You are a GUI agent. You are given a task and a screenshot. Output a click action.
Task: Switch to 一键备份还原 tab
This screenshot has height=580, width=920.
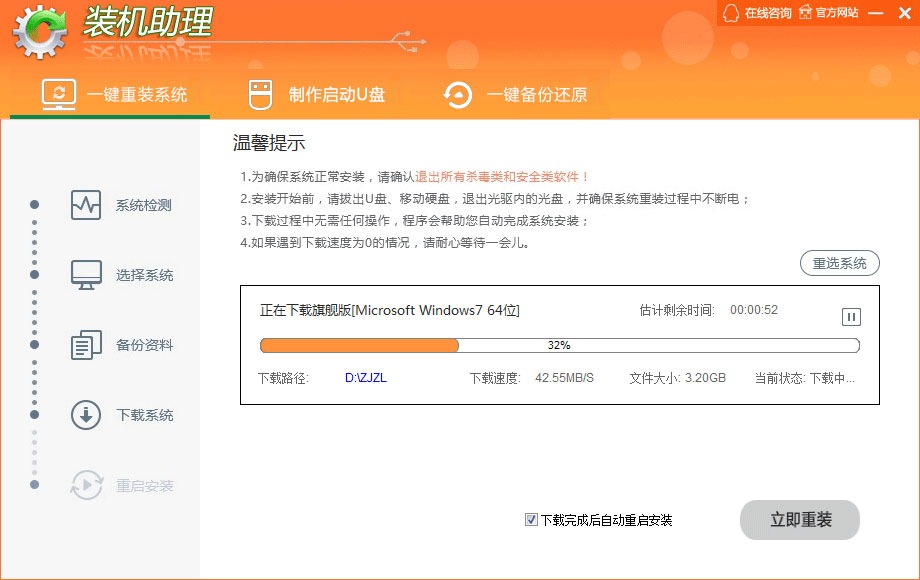pyautogui.click(x=516, y=95)
